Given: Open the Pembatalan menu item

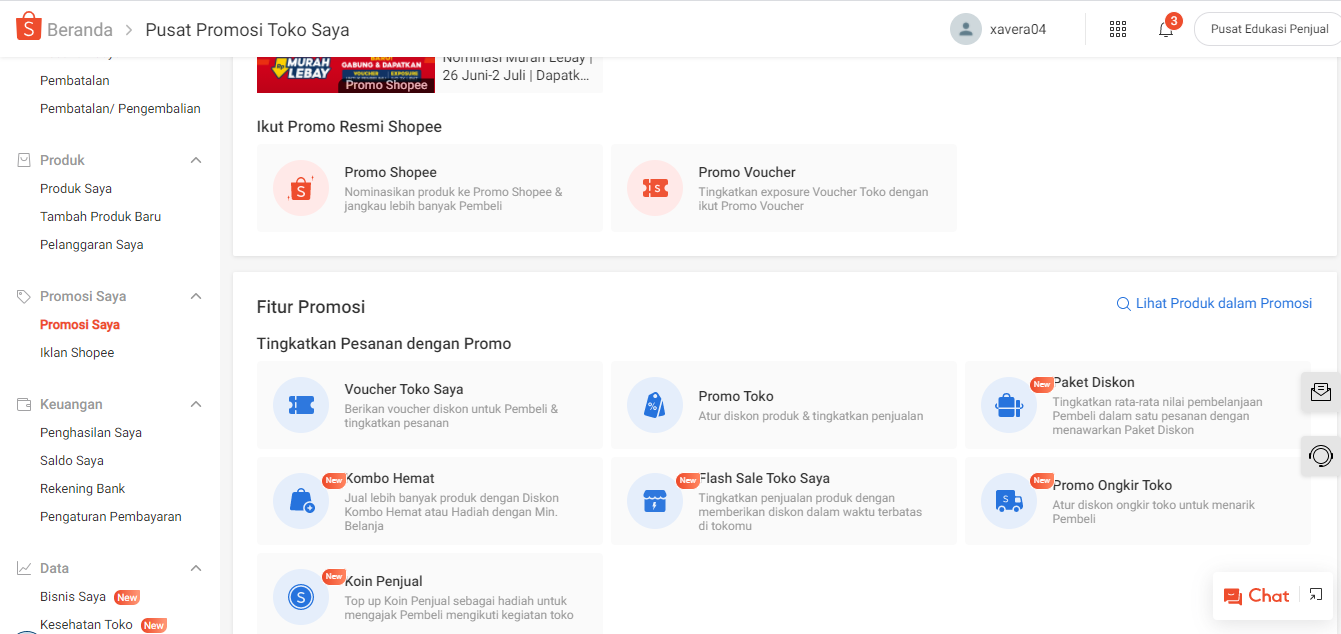Looking at the screenshot, I should [x=75, y=80].
